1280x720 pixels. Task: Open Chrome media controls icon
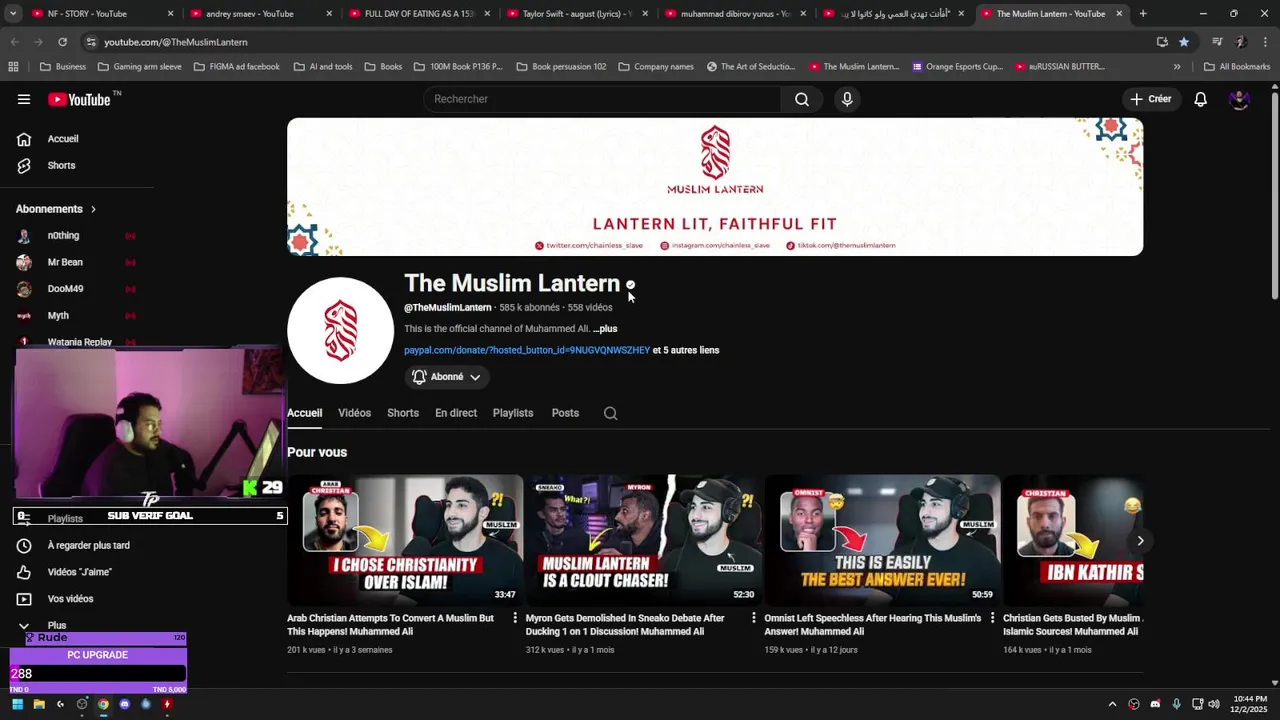tap(1217, 42)
